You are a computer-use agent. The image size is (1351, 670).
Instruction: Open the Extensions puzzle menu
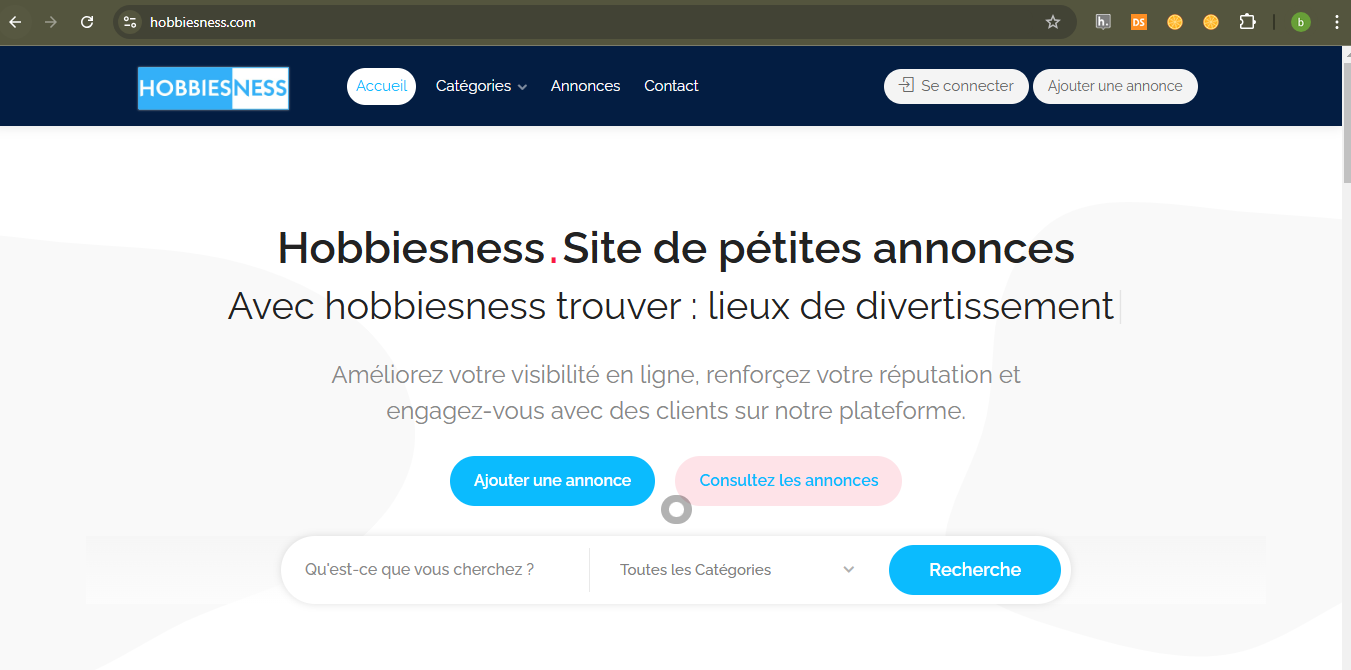(1247, 22)
